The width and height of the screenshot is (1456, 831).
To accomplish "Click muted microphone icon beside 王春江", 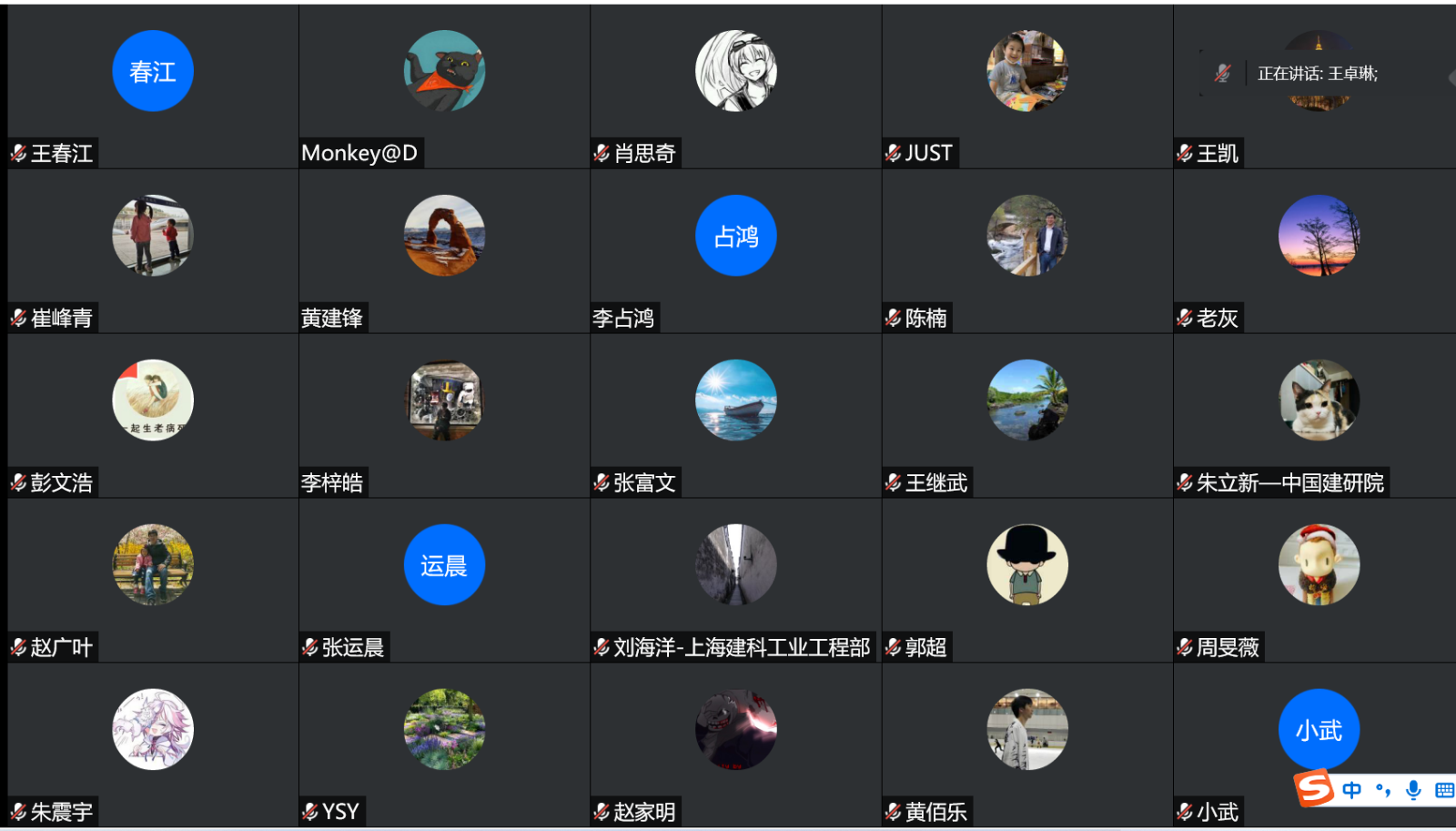I will (x=18, y=154).
